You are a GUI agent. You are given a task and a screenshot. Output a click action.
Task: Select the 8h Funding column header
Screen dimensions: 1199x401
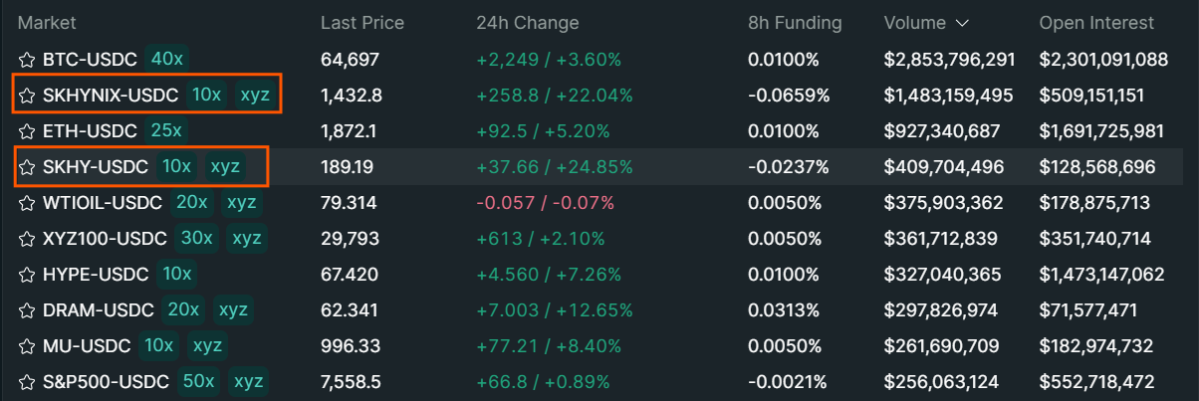pos(794,23)
